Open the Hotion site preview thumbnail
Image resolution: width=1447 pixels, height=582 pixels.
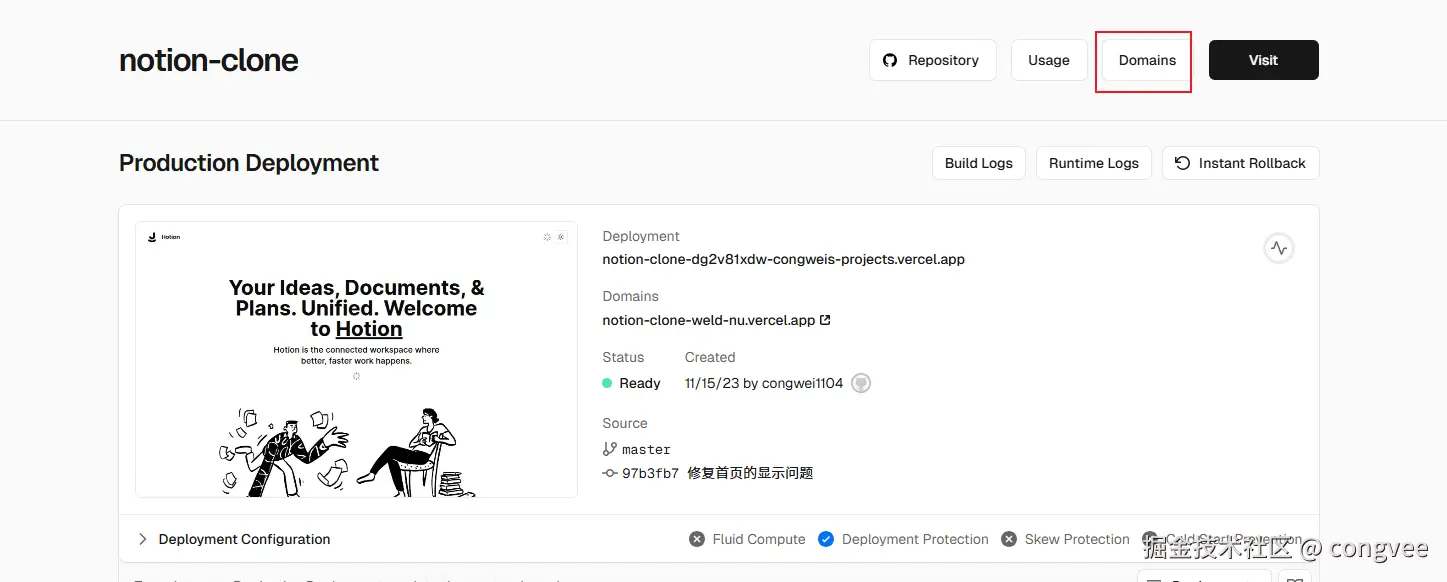356,359
